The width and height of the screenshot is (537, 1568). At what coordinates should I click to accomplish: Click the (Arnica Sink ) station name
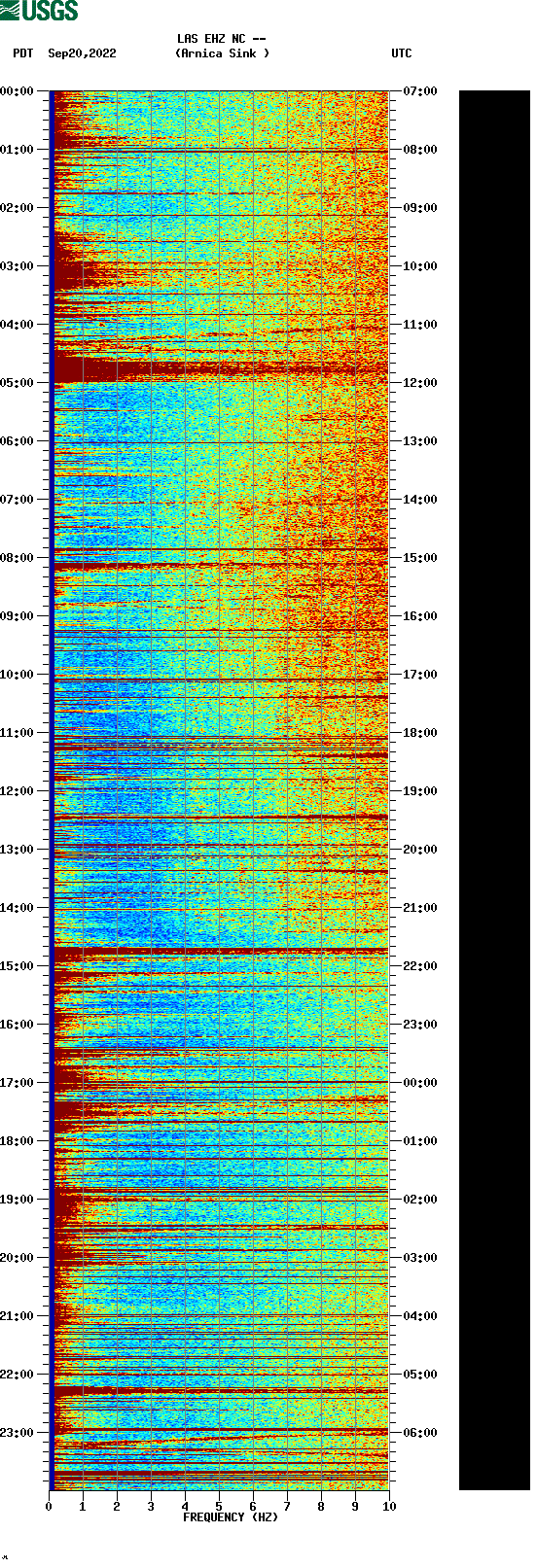[222, 53]
